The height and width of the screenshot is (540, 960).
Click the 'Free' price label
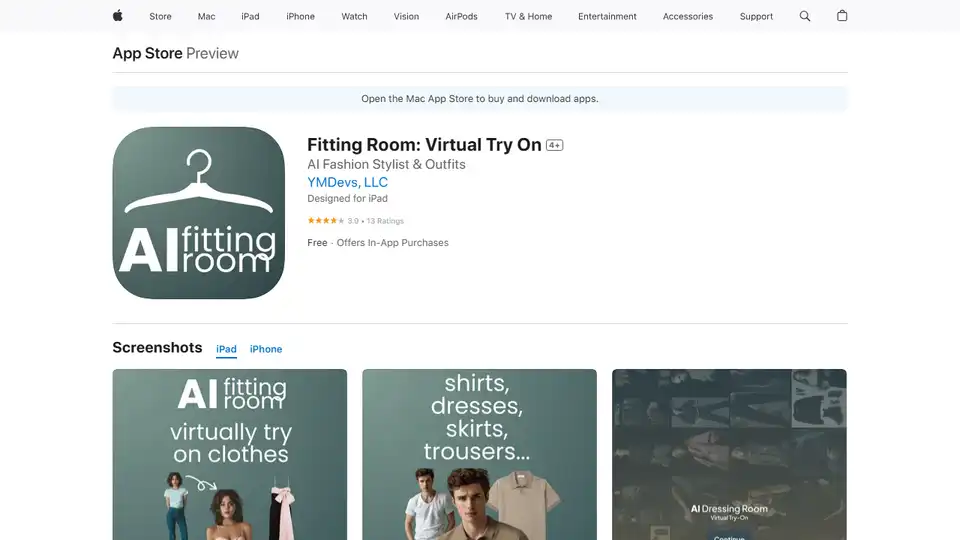click(317, 242)
